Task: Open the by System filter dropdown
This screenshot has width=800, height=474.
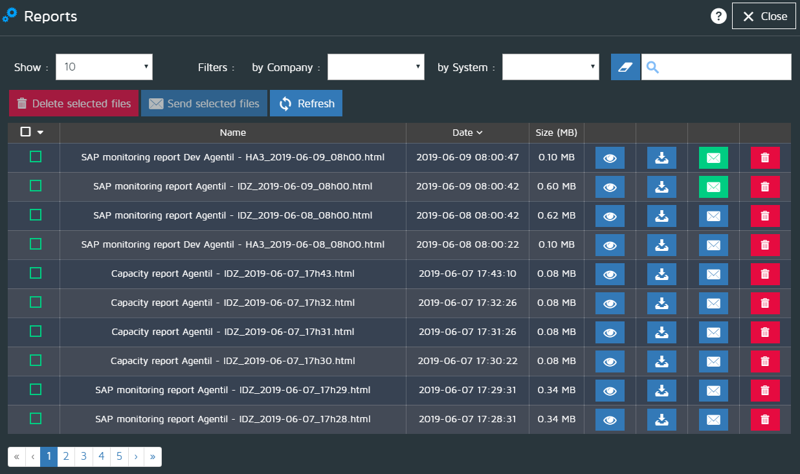Action: 550,67
